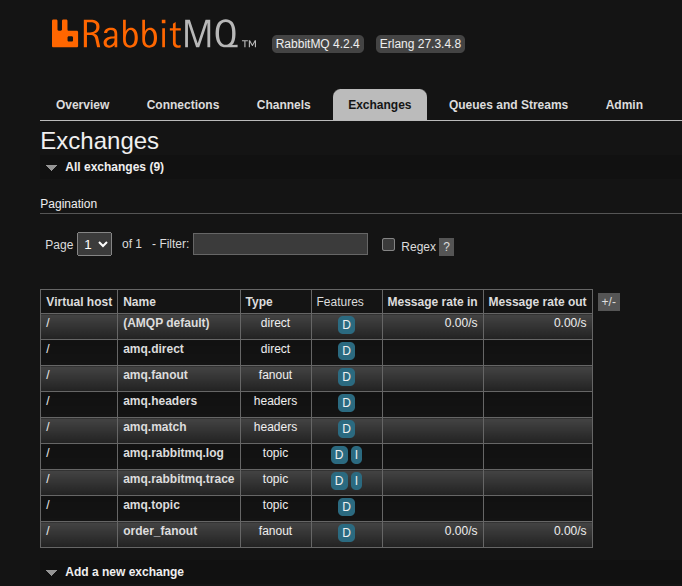This screenshot has height=586, width=682.
Task: Open the amq.topic exchange
Action: point(151,505)
